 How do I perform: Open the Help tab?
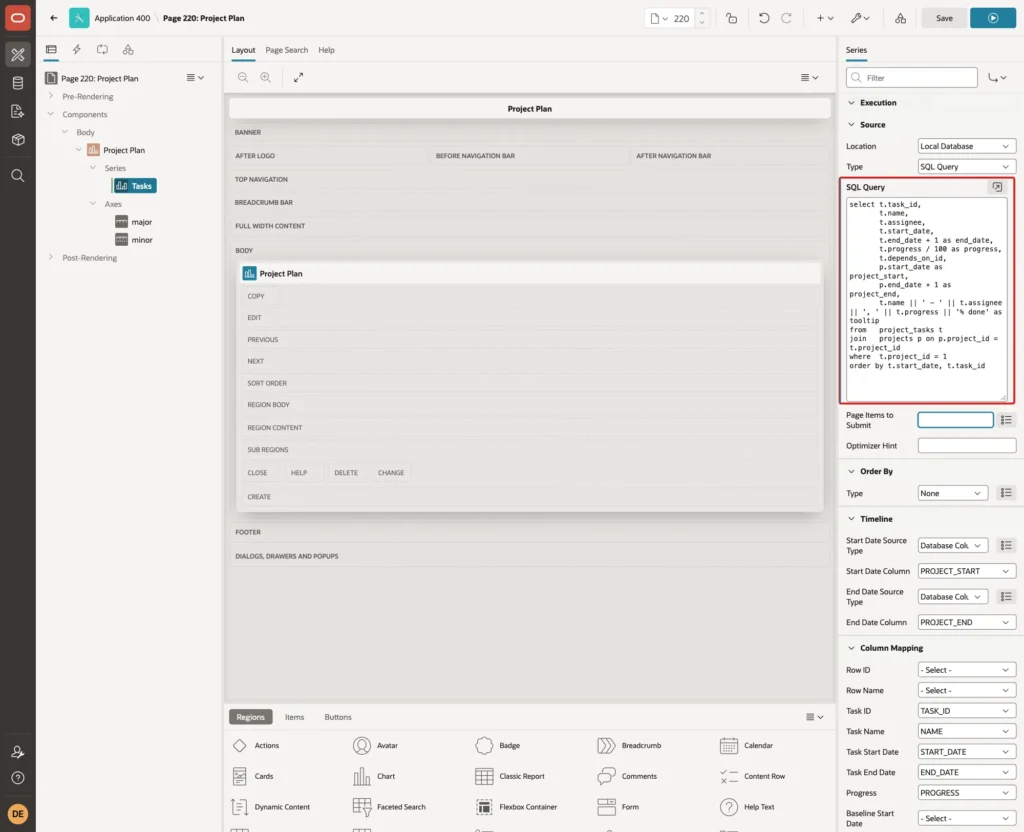point(327,50)
